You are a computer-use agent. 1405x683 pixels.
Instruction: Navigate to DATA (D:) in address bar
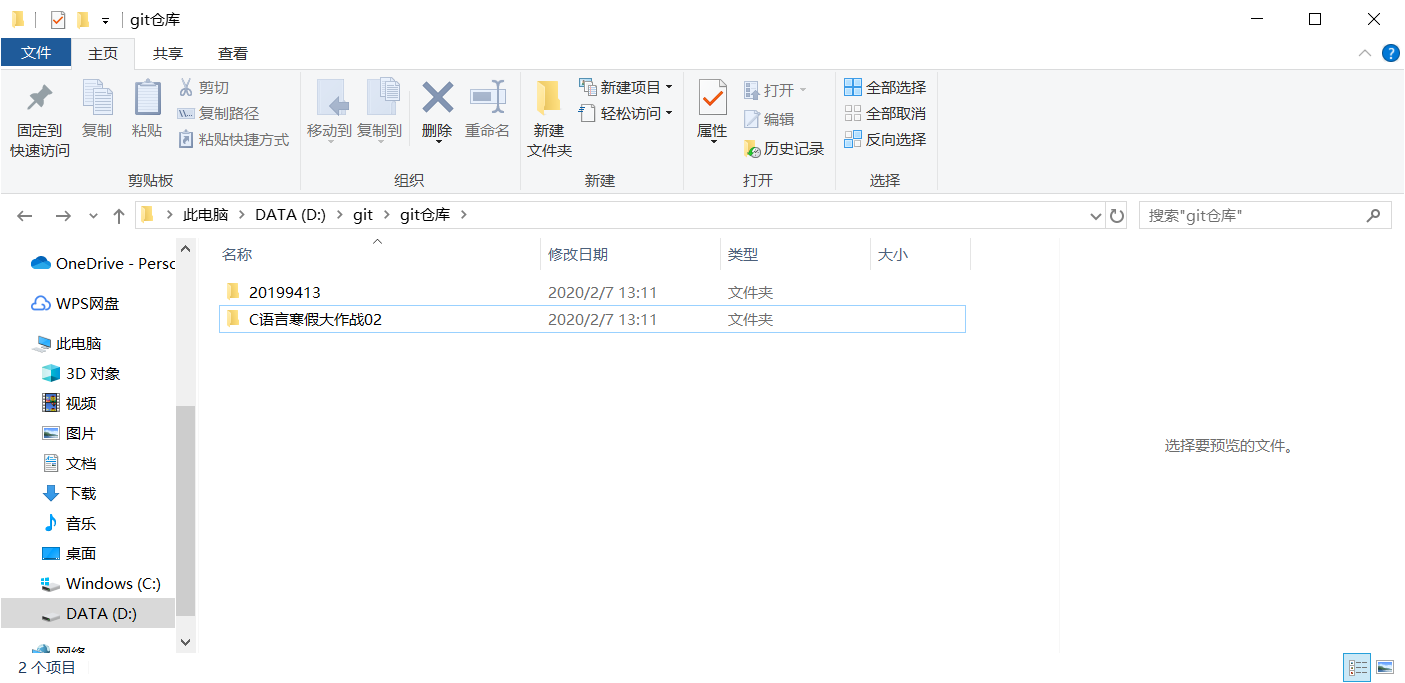coord(291,215)
